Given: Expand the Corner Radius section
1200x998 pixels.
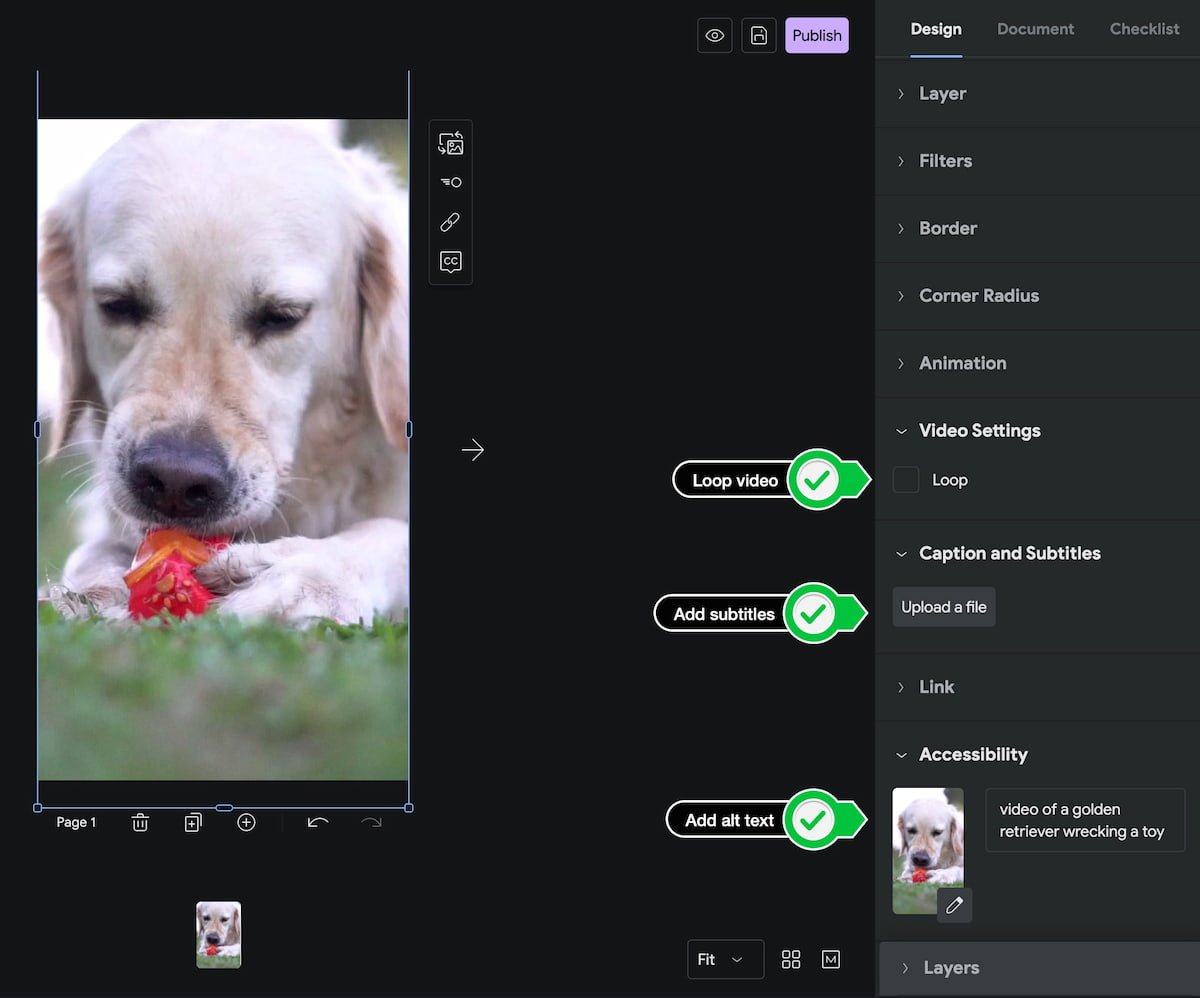Looking at the screenshot, I should pos(978,296).
